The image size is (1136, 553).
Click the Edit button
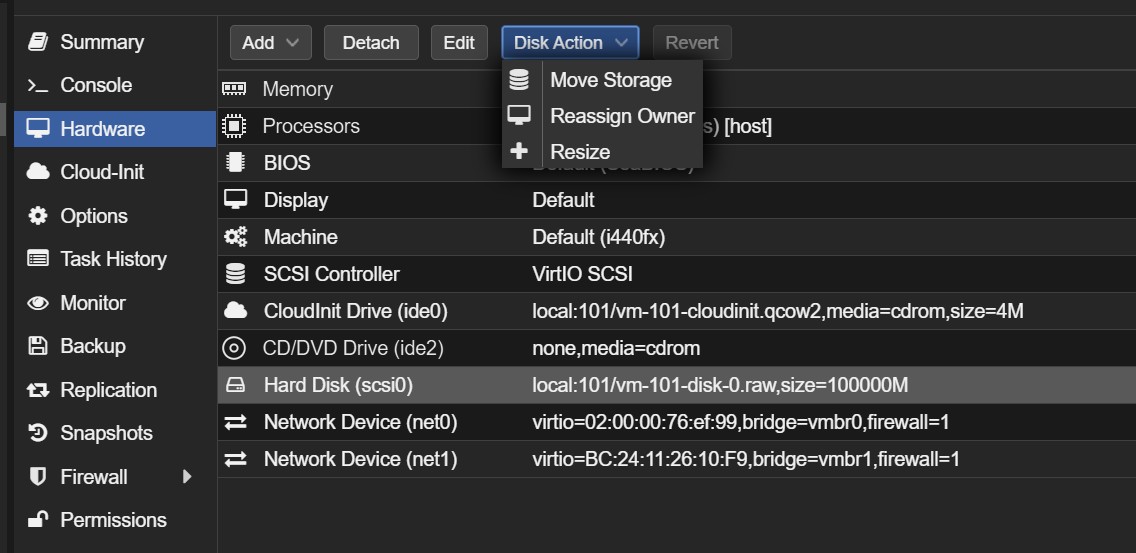[459, 43]
